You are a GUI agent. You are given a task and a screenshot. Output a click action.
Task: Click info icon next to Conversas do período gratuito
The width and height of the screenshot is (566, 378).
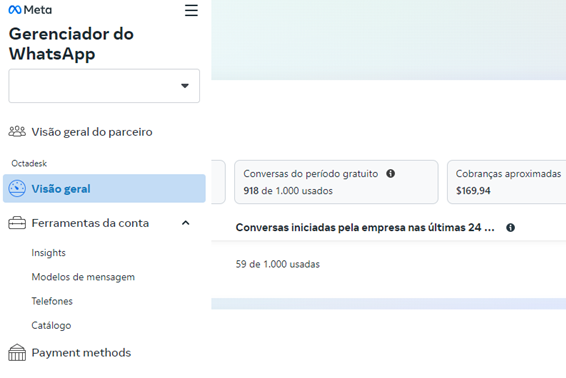coord(391,174)
